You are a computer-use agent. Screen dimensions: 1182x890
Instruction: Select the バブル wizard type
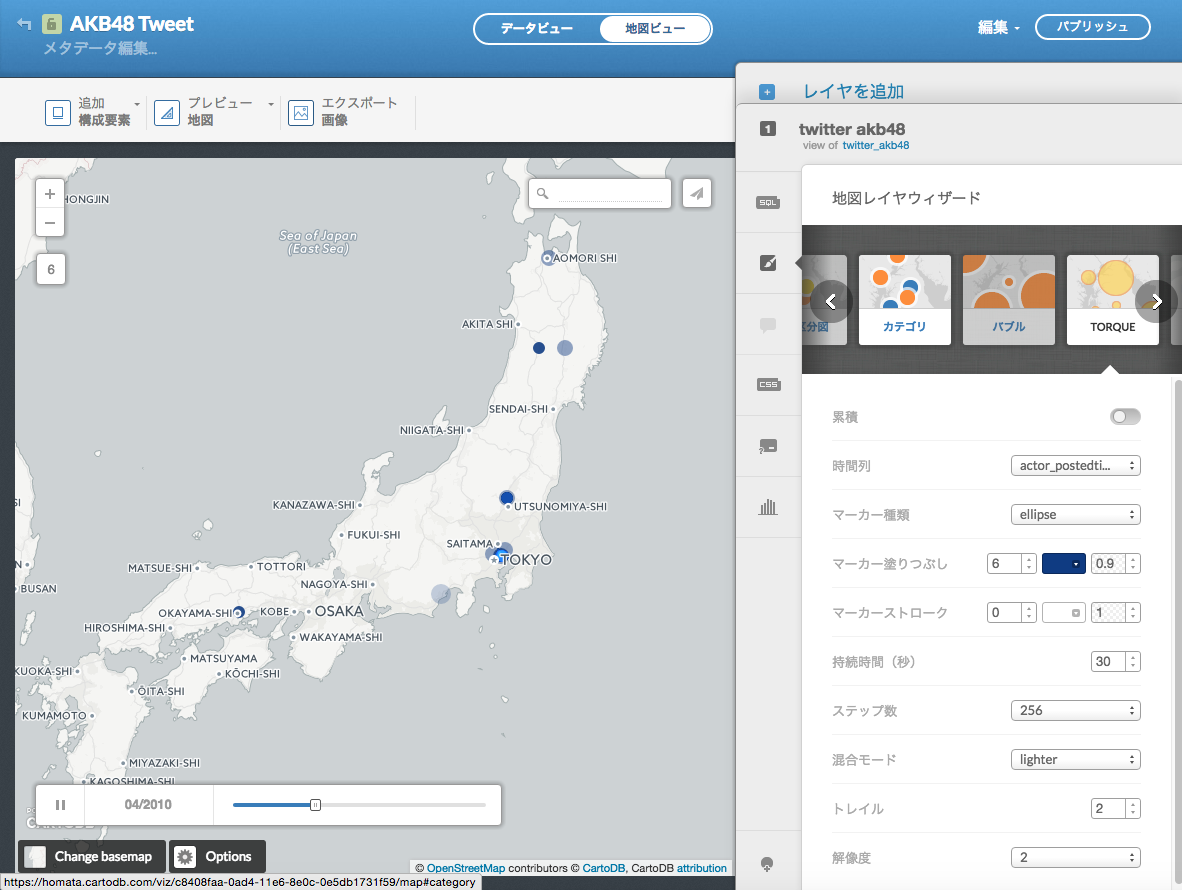pyautogui.click(x=1009, y=299)
